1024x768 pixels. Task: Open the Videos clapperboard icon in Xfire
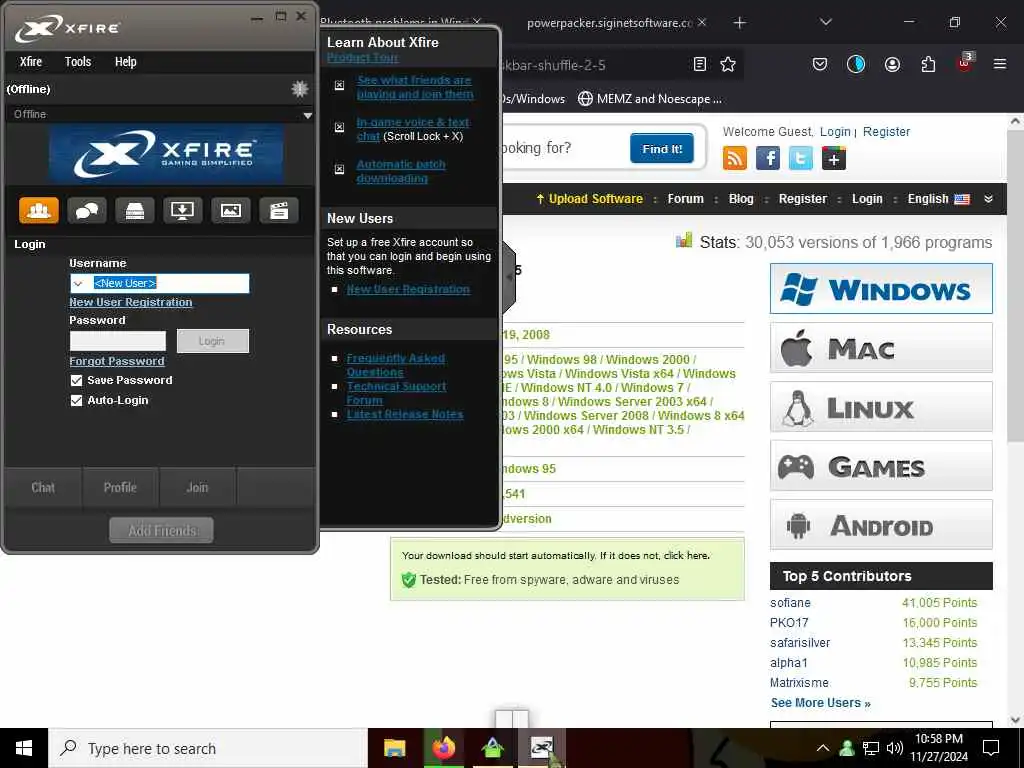[279, 210]
